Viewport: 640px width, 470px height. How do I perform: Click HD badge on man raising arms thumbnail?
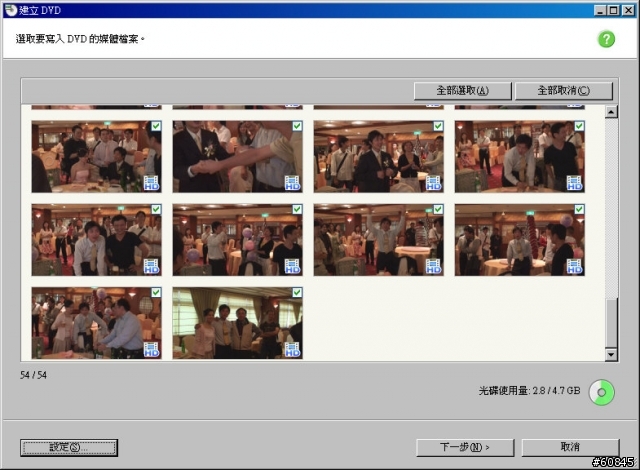tap(433, 266)
